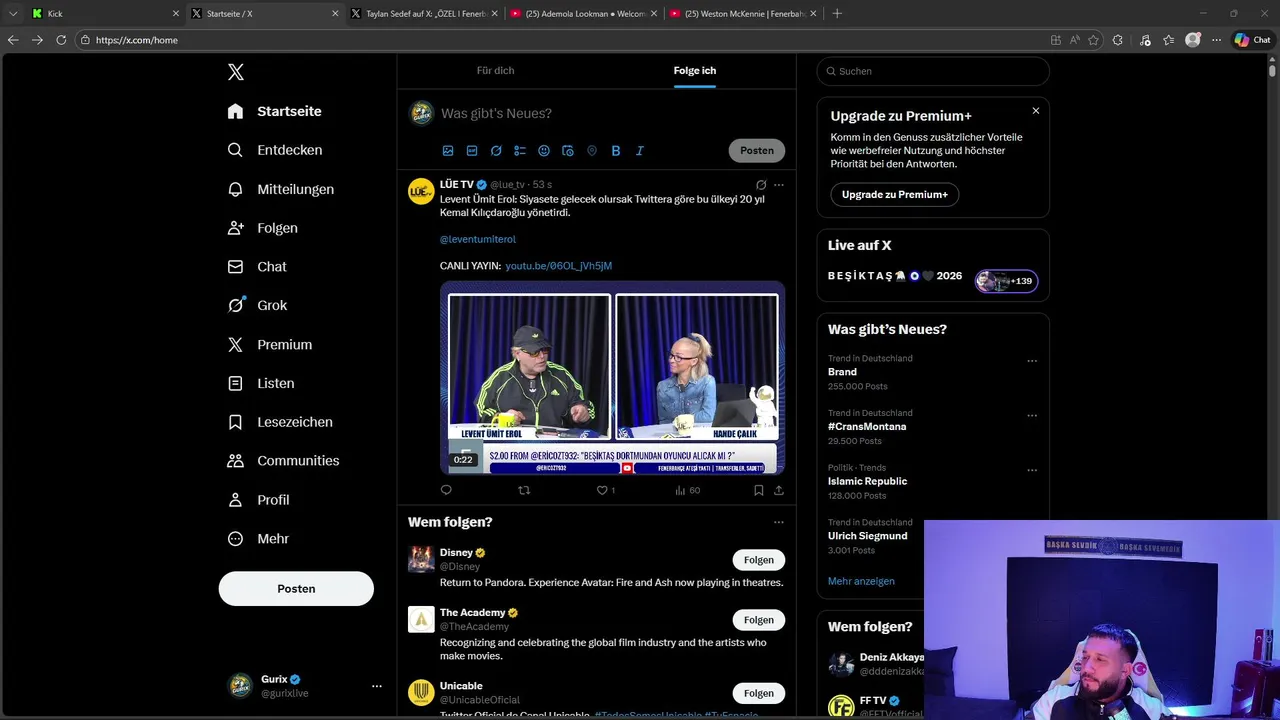Click the location pin icon
The image size is (1280, 720).
point(592,151)
